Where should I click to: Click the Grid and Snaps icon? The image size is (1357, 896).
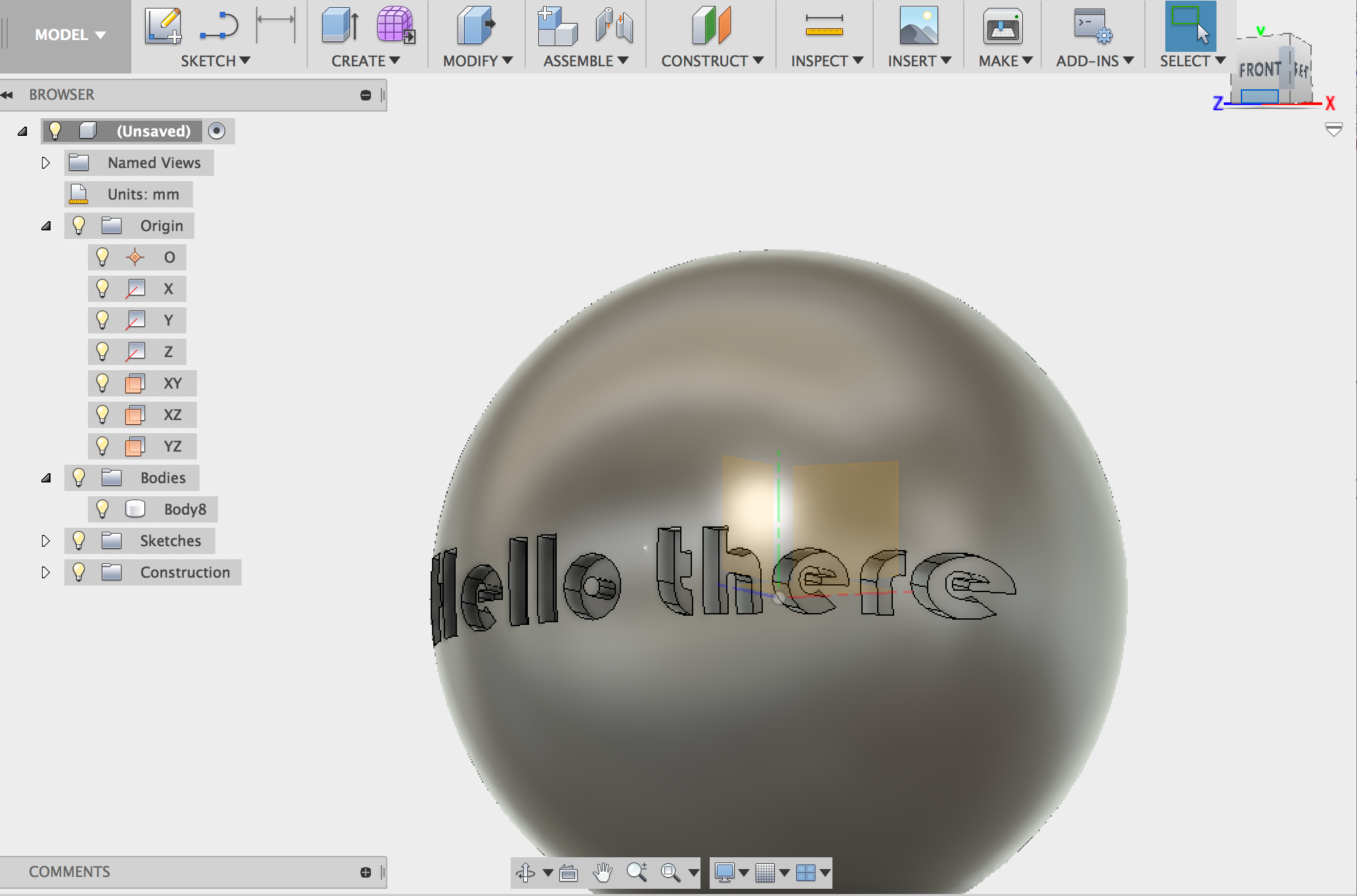pos(765,872)
